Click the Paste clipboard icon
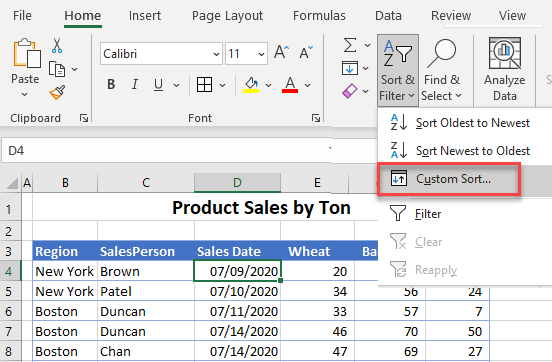The width and height of the screenshot is (552, 362). [x=27, y=53]
